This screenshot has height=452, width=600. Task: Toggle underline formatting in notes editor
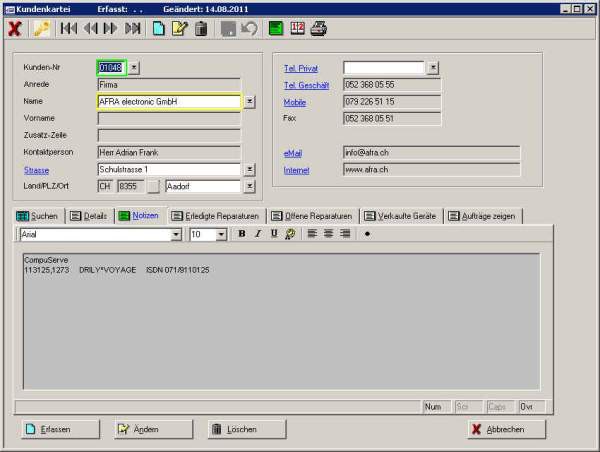(273, 234)
